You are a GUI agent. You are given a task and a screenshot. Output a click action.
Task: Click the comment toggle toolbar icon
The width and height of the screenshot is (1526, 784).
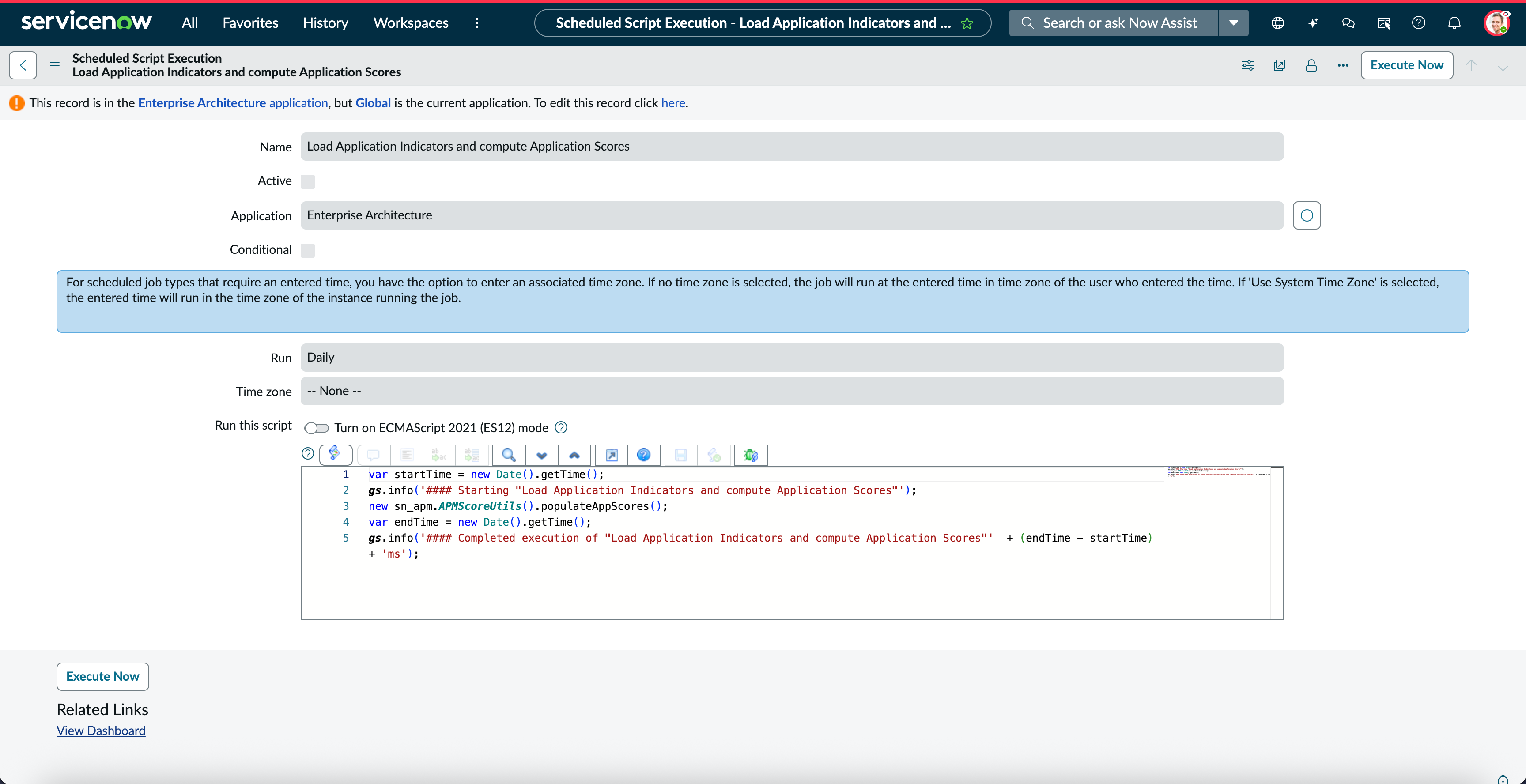(373, 455)
